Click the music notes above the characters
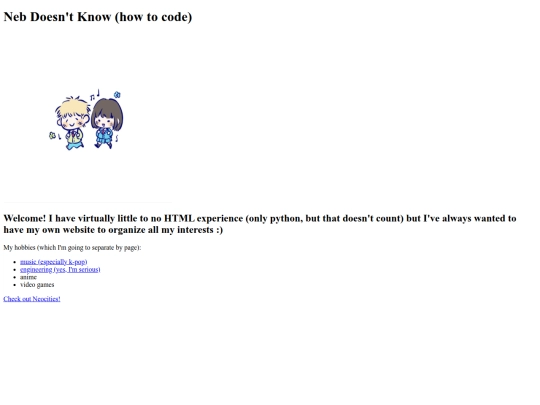Viewport: 540px width, 405px height. point(95,95)
